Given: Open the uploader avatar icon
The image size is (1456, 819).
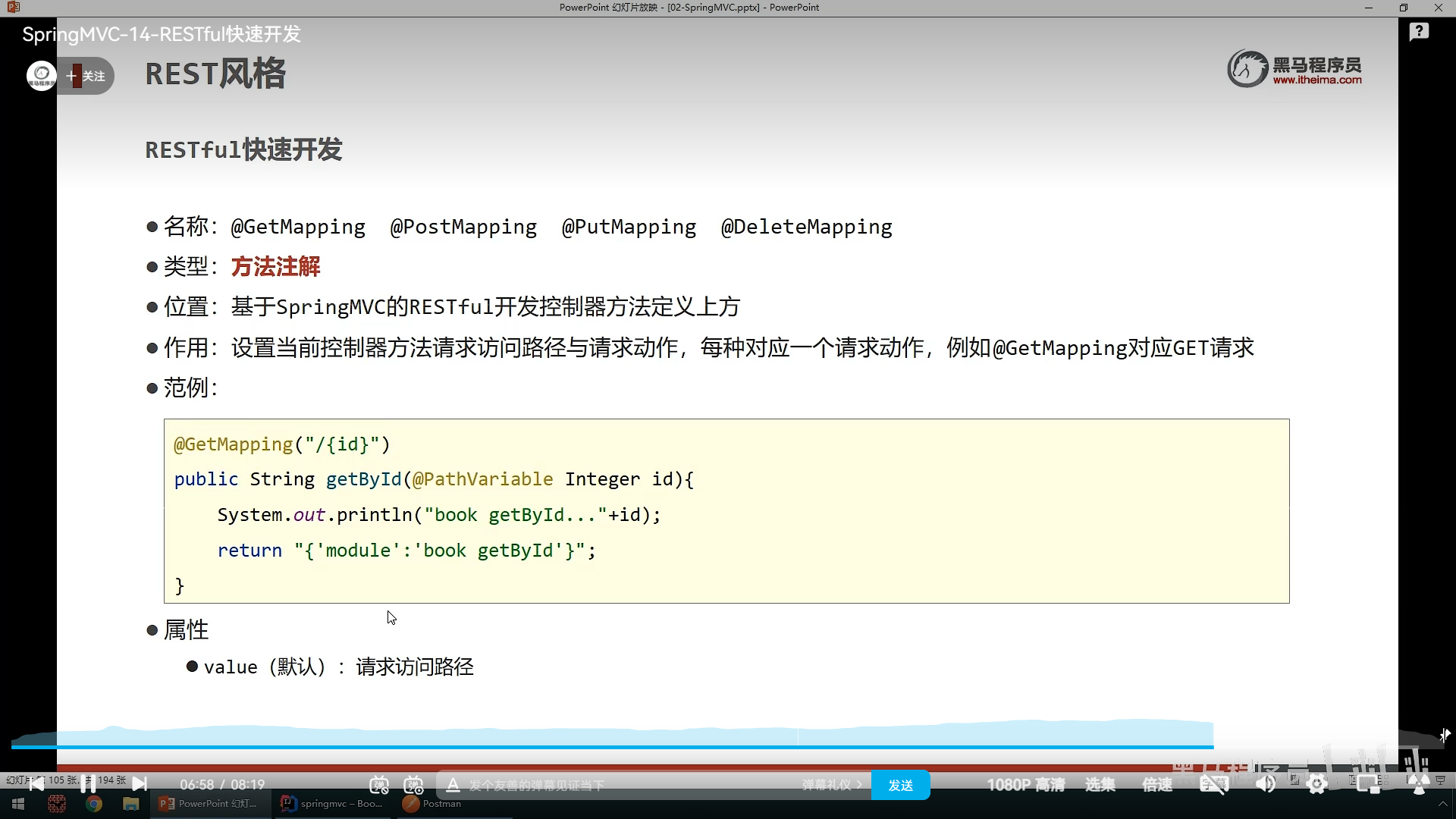Looking at the screenshot, I should 42,76.
